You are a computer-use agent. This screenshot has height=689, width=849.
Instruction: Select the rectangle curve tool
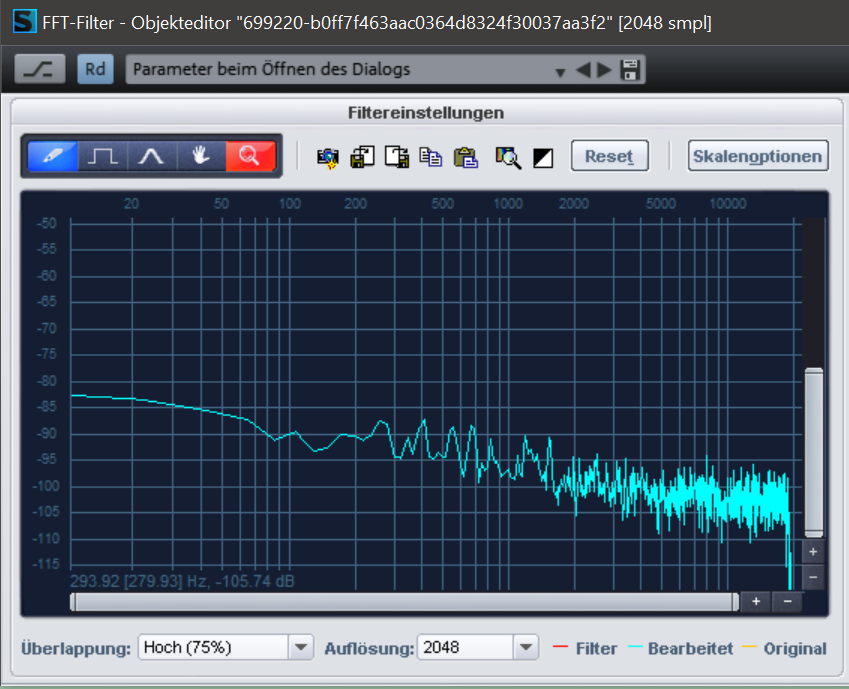[102, 156]
